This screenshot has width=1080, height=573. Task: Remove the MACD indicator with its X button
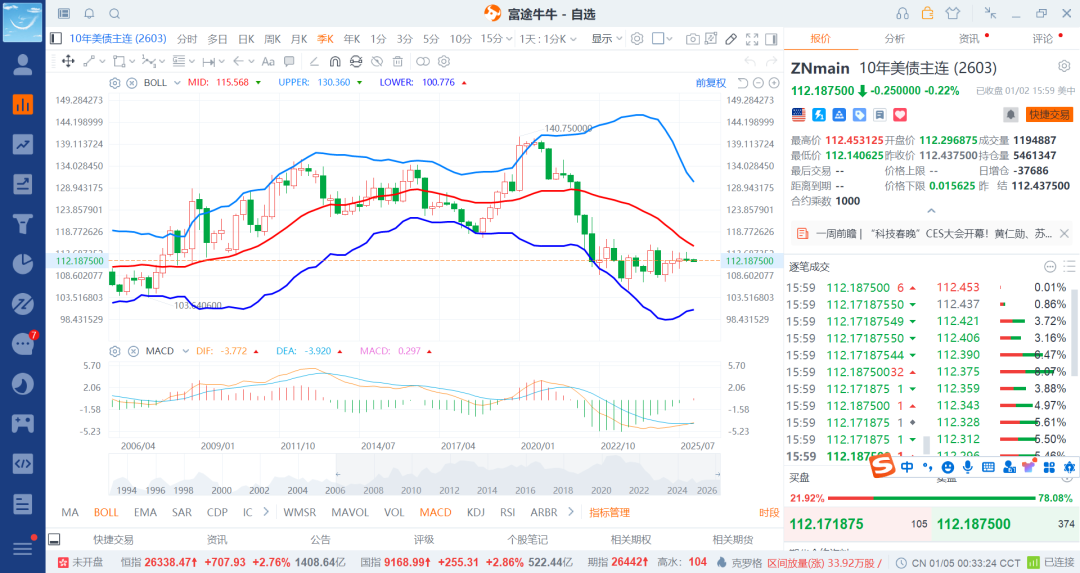point(132,351)
